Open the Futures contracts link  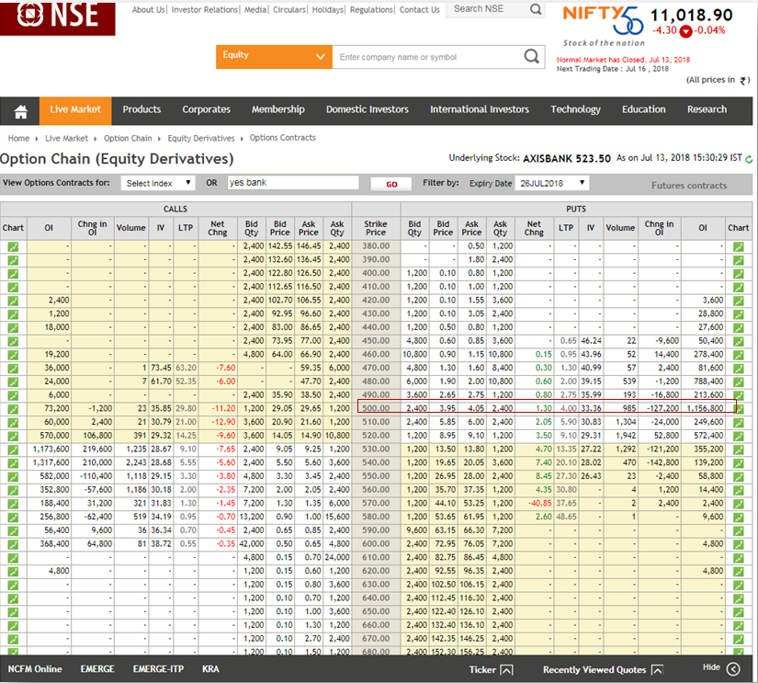(x=689, y=185)
